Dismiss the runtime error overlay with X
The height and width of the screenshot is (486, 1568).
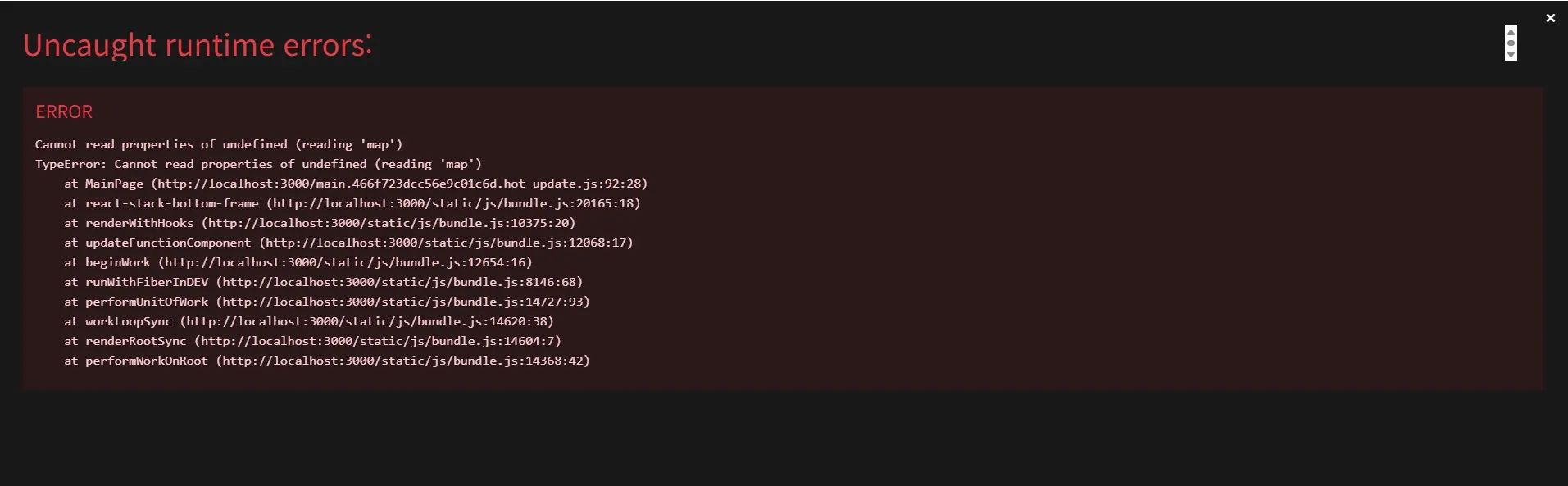(x=1550, y=18)
